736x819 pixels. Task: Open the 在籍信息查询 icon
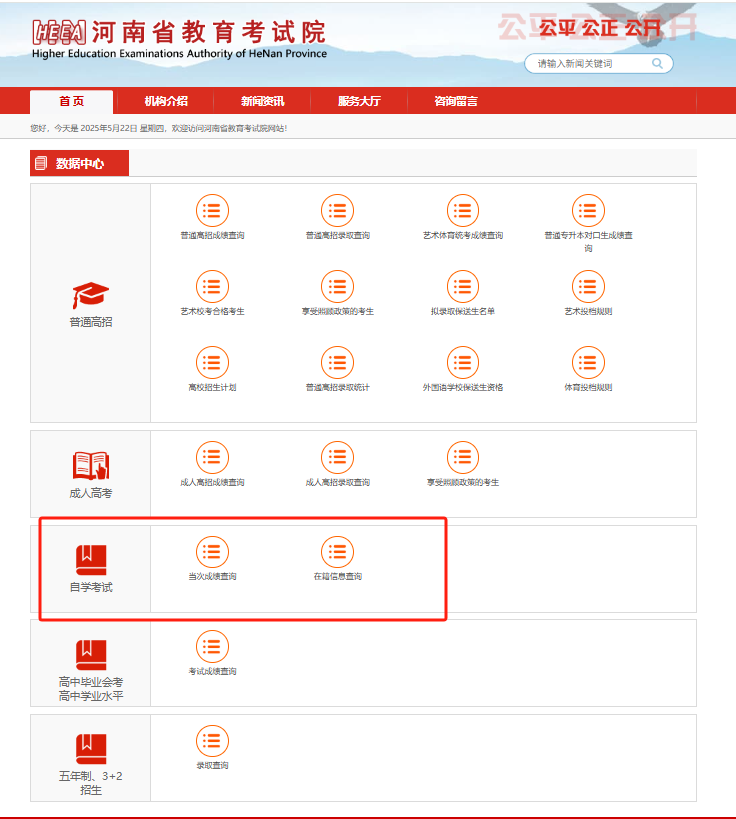click(x=337, y=552)
